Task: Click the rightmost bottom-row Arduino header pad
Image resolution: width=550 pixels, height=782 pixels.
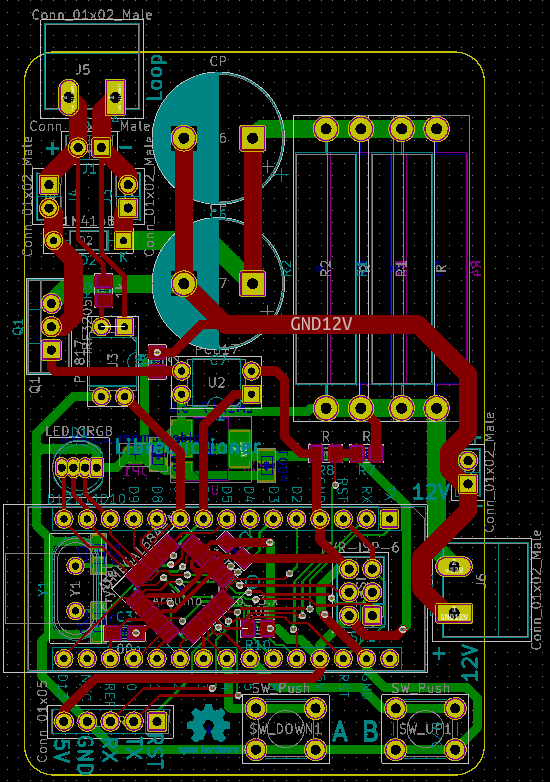Action: click(x=389, y=659)
